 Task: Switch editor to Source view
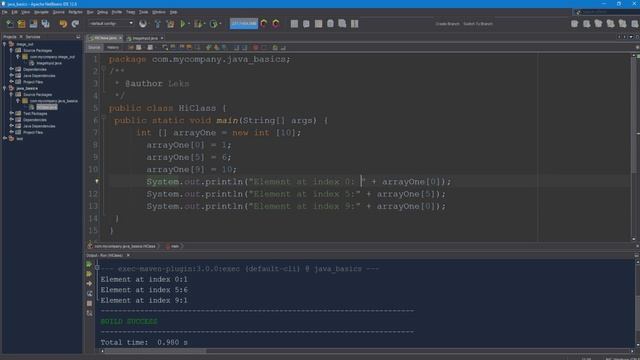94,47
